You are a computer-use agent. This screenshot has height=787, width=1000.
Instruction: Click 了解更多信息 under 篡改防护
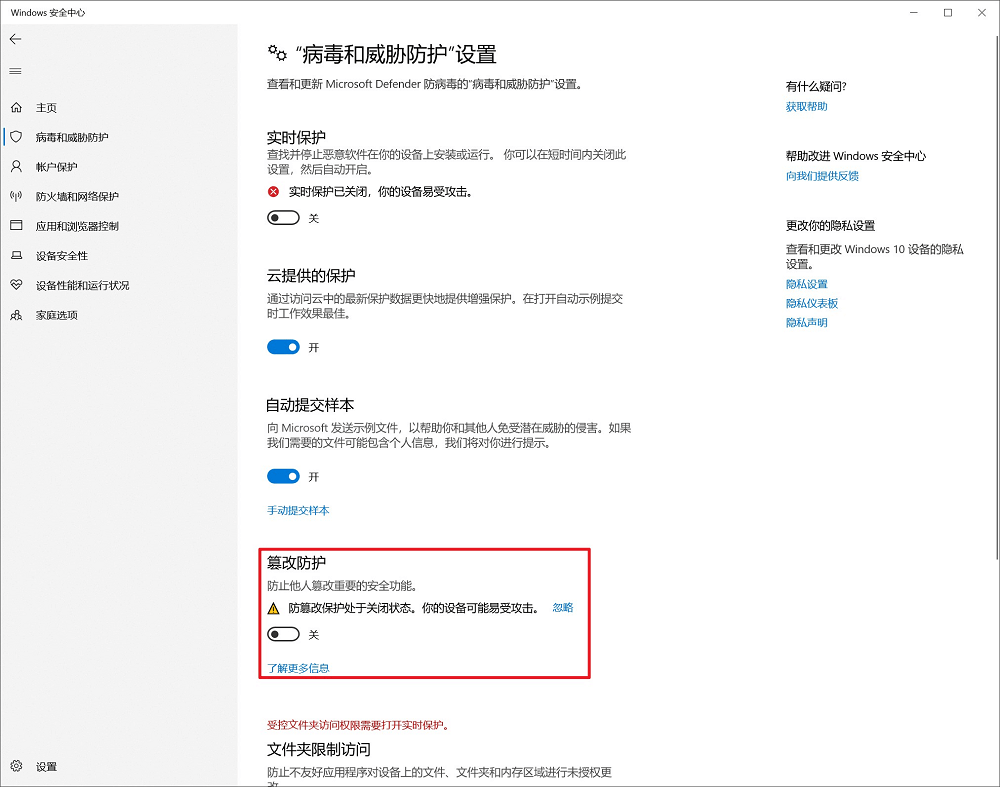(297, 667)
